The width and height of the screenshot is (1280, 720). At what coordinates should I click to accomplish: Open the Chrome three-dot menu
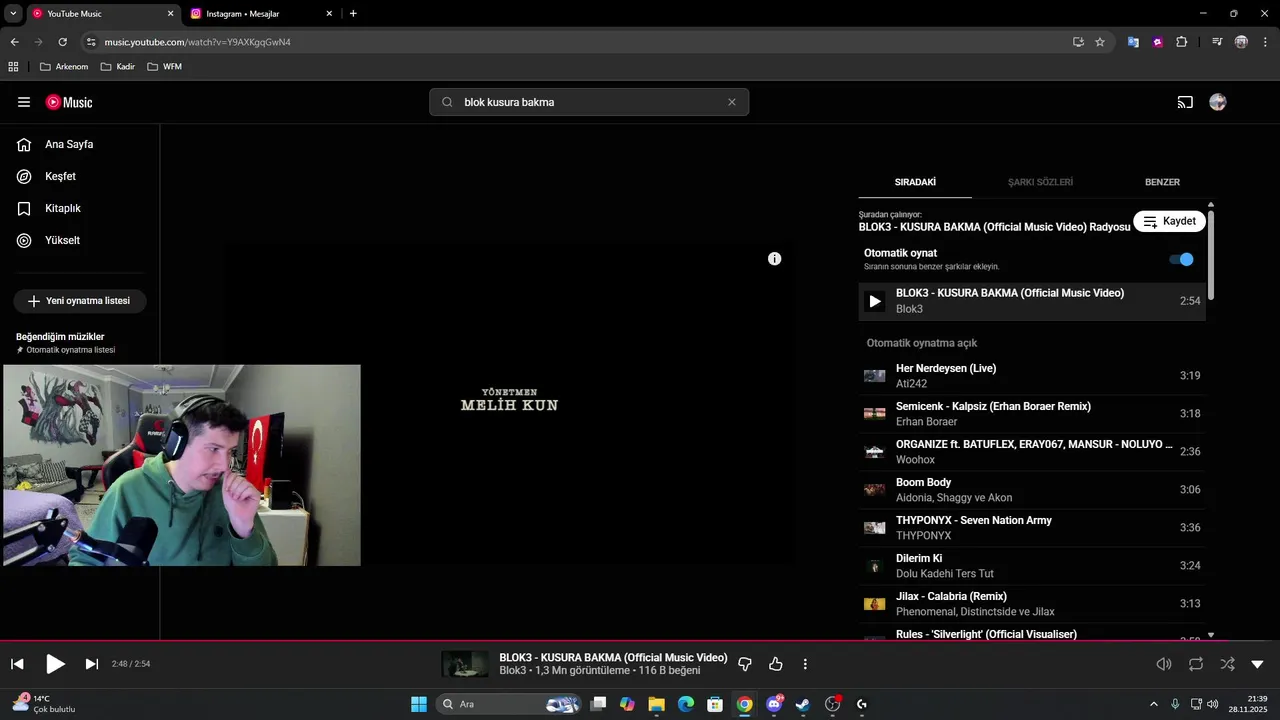[x=1266, y=42]
